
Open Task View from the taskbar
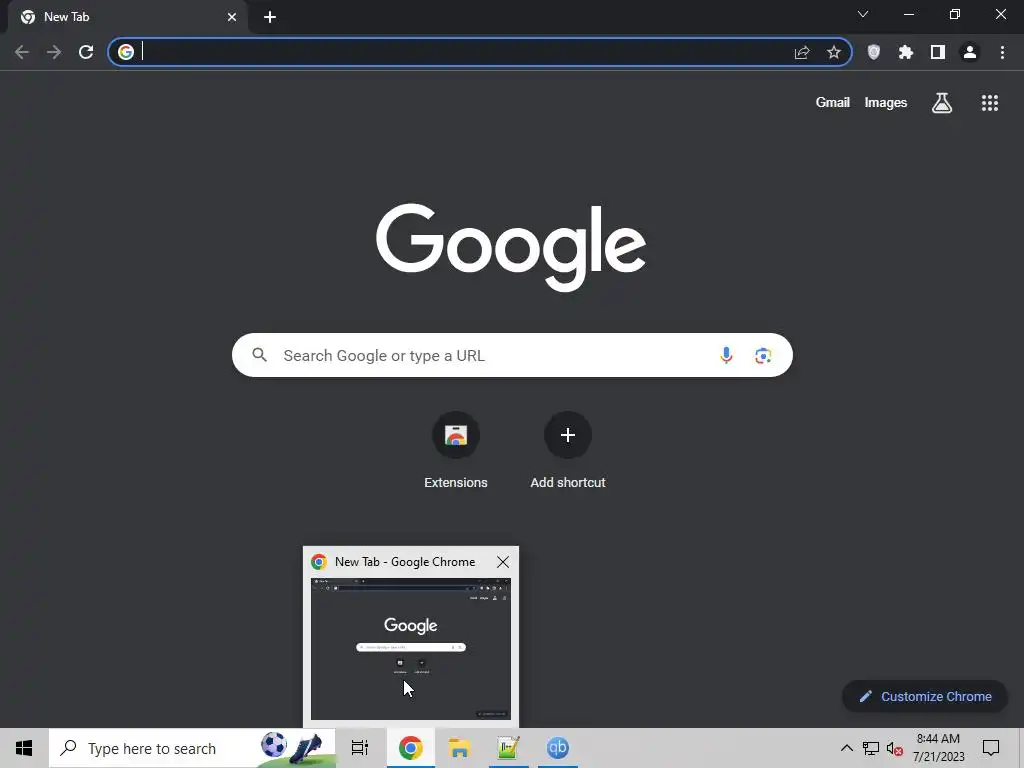(360, 748)
